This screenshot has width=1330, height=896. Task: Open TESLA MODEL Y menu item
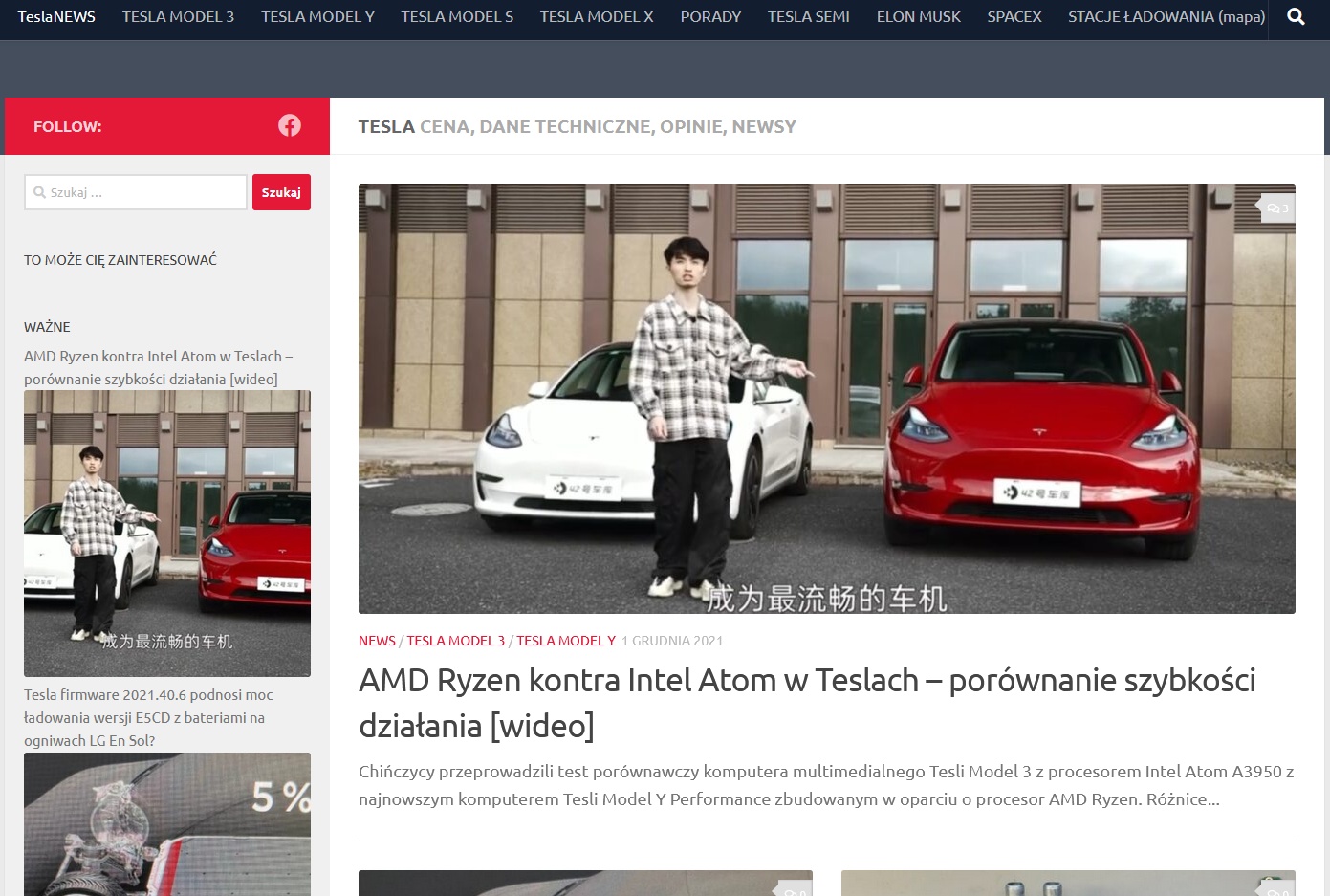[317, 16]
